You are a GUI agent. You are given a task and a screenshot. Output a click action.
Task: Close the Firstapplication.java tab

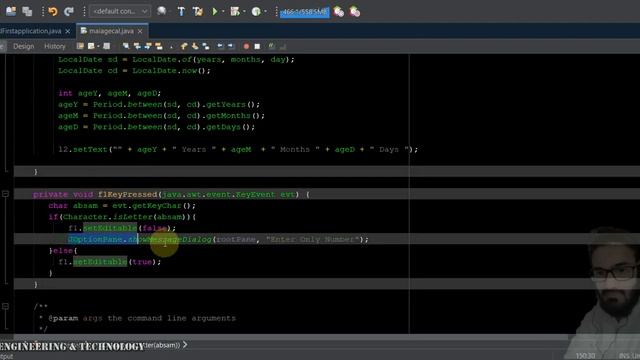click(x=68, y=31)
